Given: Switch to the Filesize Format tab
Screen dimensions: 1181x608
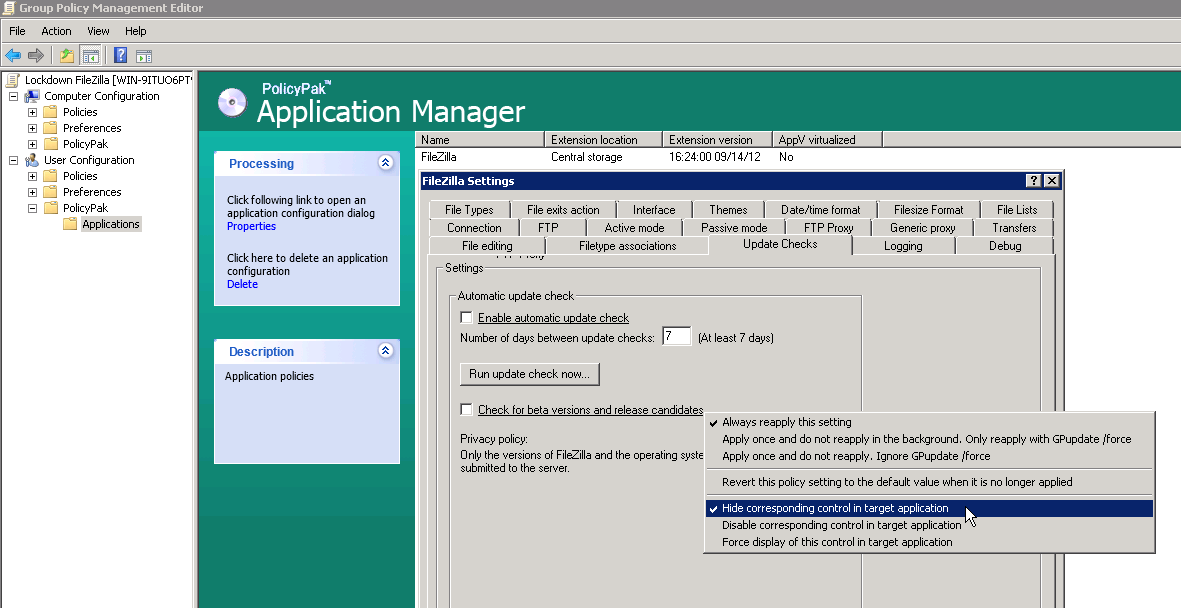Looking at the screenshot, I should click(929, 210).
